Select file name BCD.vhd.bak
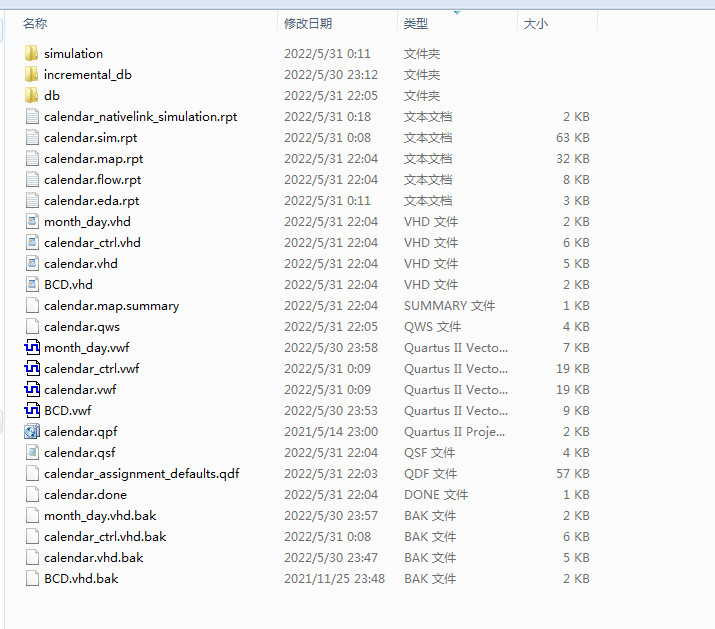Screen dimensions: 715x629 [x=81, y=578]
